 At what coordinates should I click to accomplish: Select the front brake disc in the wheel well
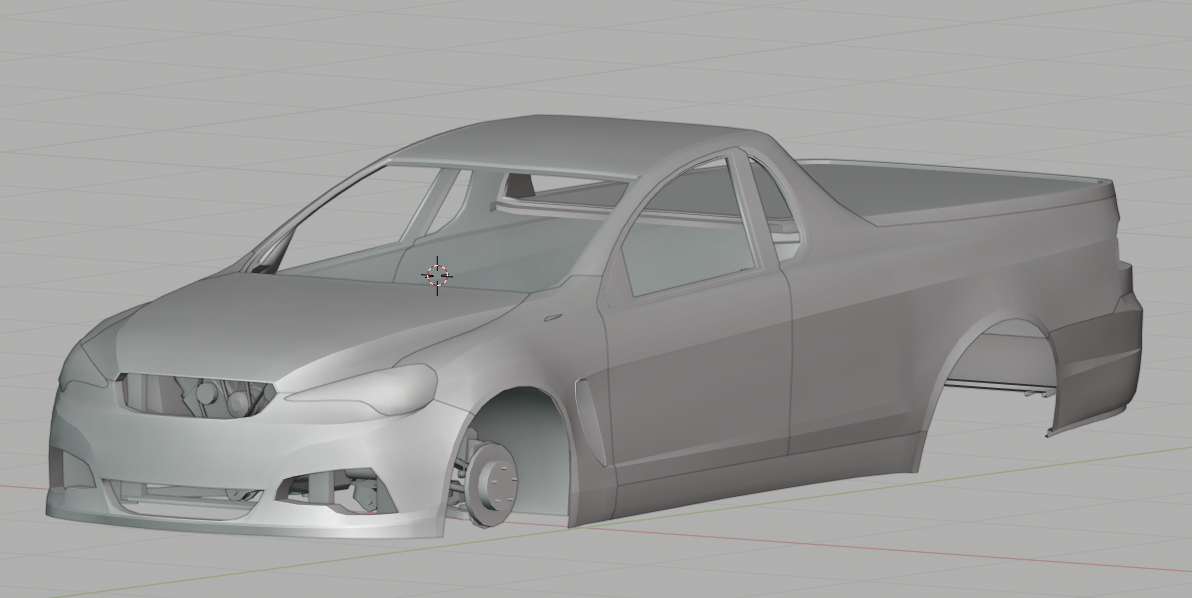coord(492,483)
